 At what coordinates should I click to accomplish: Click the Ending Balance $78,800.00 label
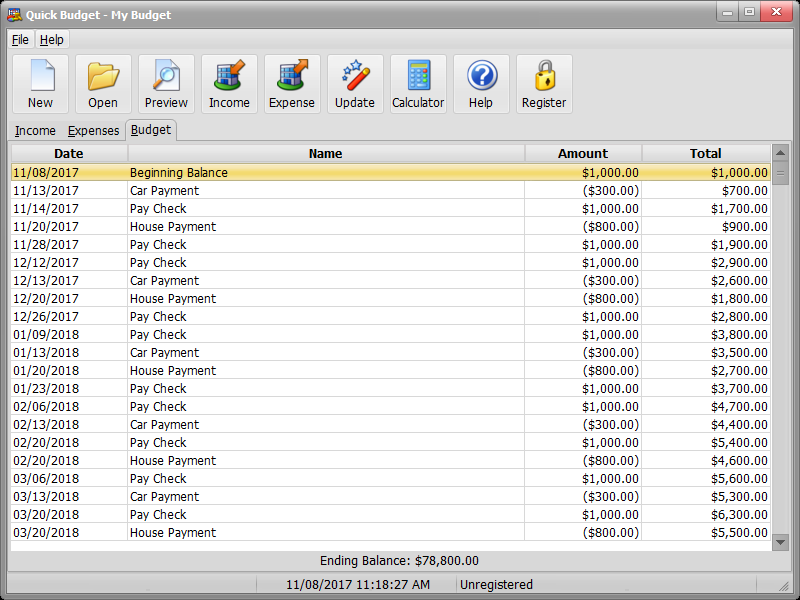(399, 561)
